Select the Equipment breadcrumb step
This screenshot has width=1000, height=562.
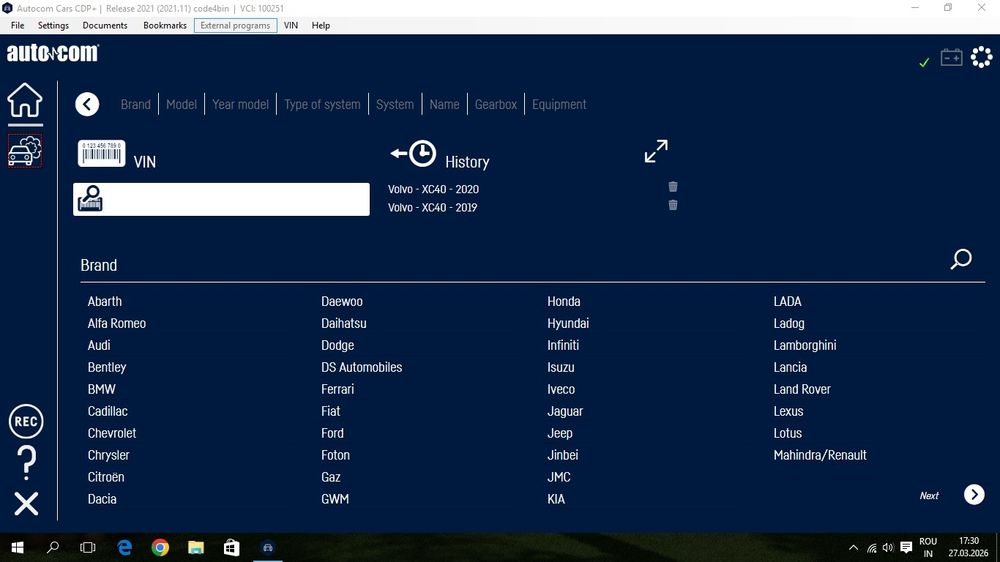click(x=559, y=104)
